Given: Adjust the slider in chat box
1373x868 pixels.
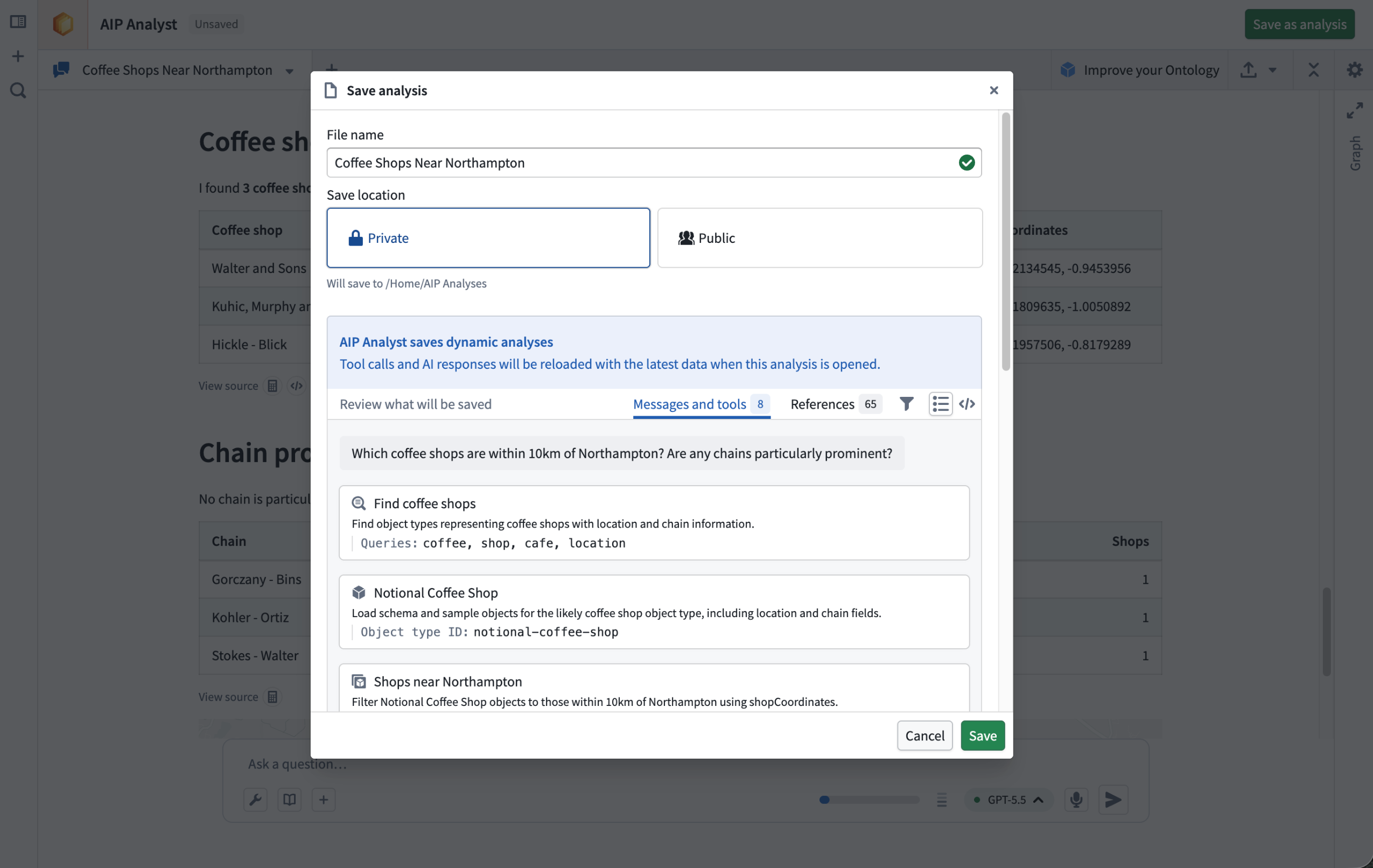Looking at the screenshot, I should point(869,800).
